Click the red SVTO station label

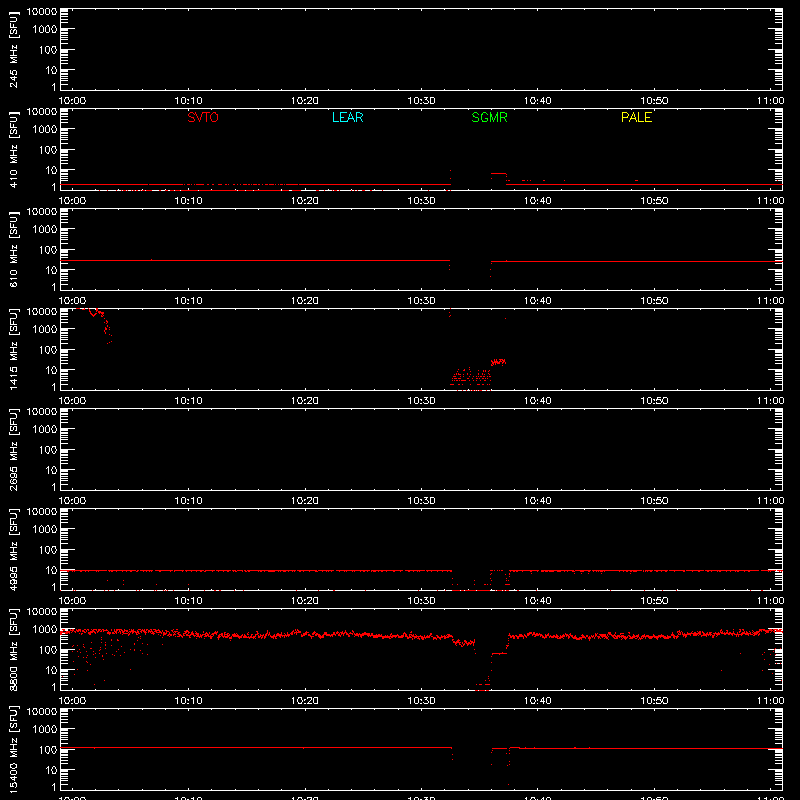203,117
